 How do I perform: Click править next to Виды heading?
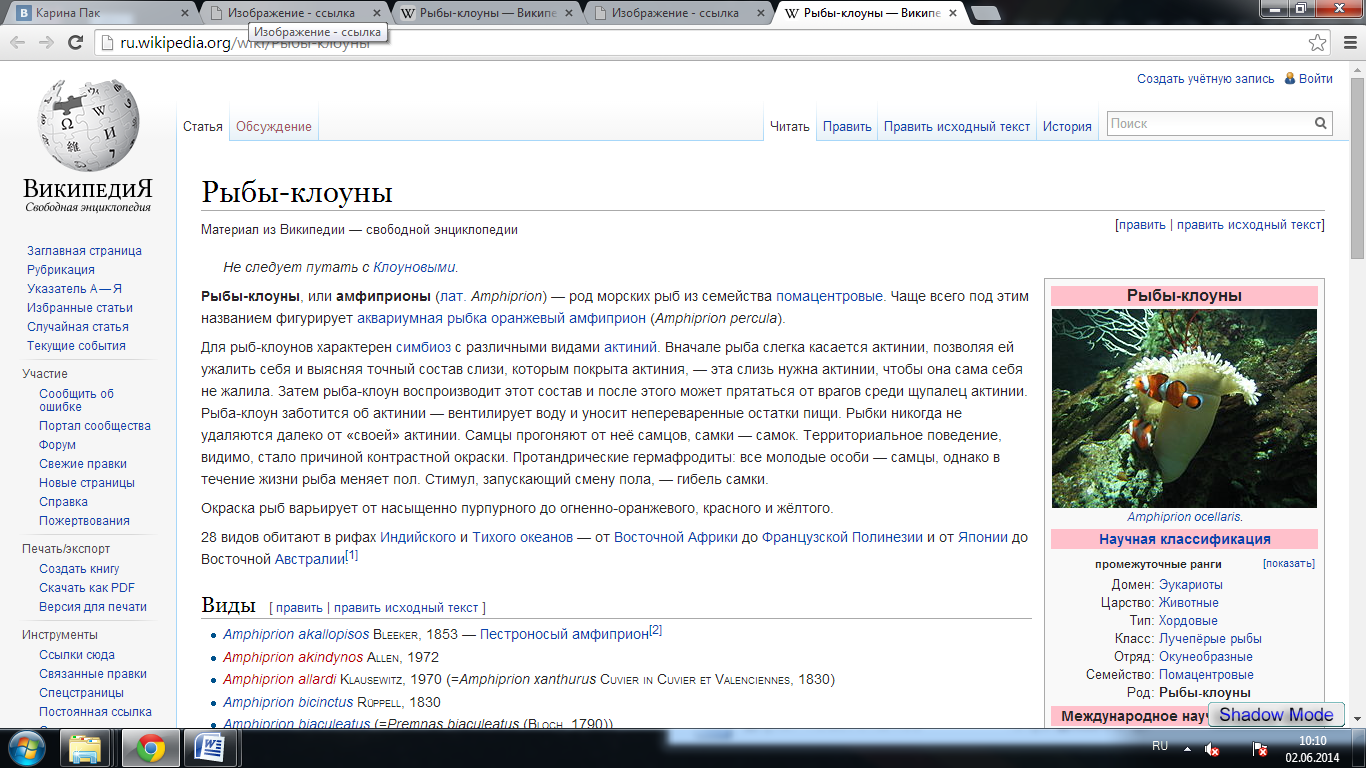[299, 608]
